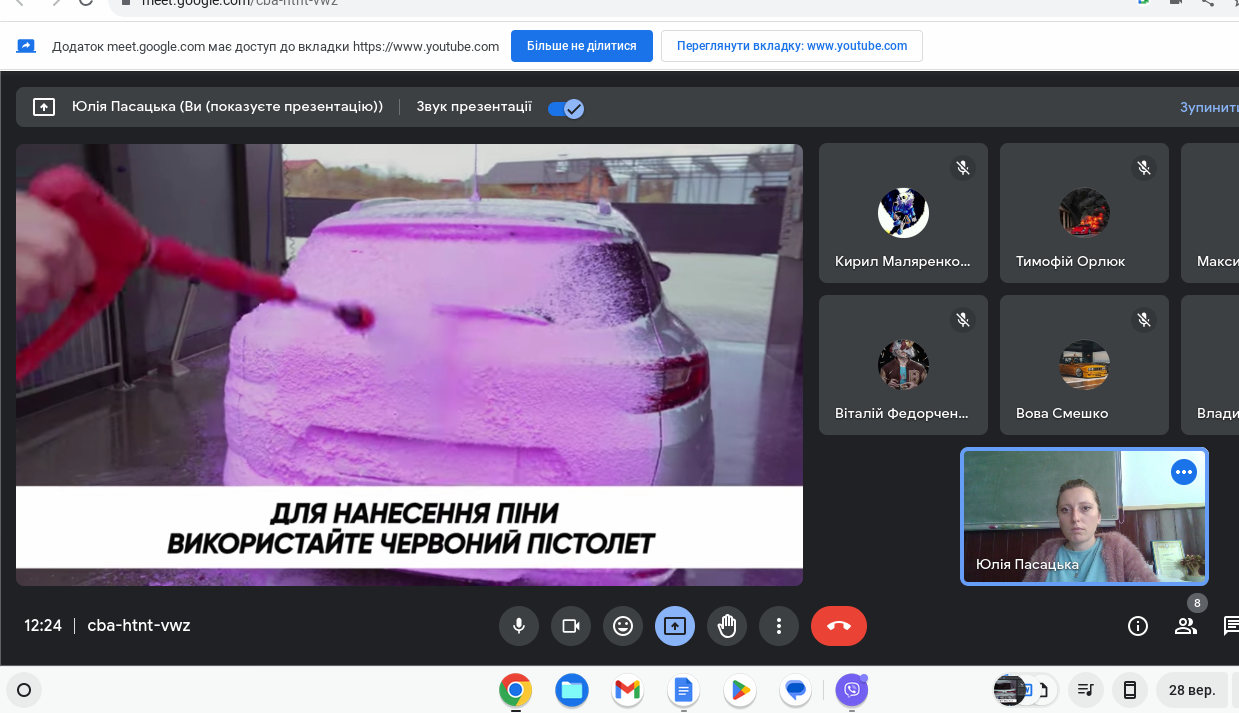Click the shared car wash presentation video
Viewport: 1239px width, 713px height.
409,365
